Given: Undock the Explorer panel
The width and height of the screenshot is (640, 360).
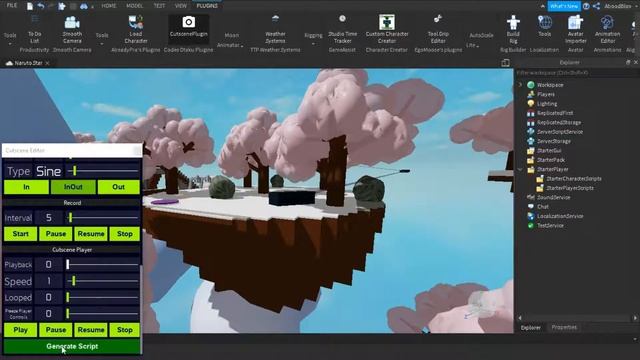Looking at the screenshot, I should point(628,62).
